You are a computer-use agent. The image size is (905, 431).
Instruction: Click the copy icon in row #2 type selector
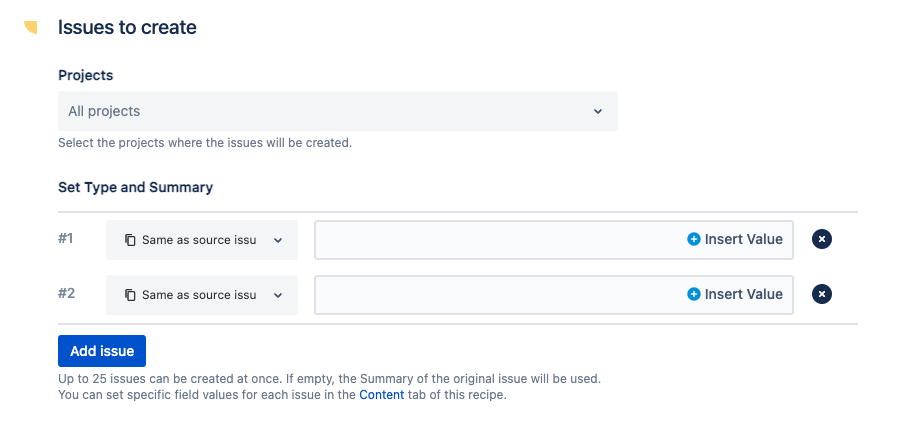(130, 295)
